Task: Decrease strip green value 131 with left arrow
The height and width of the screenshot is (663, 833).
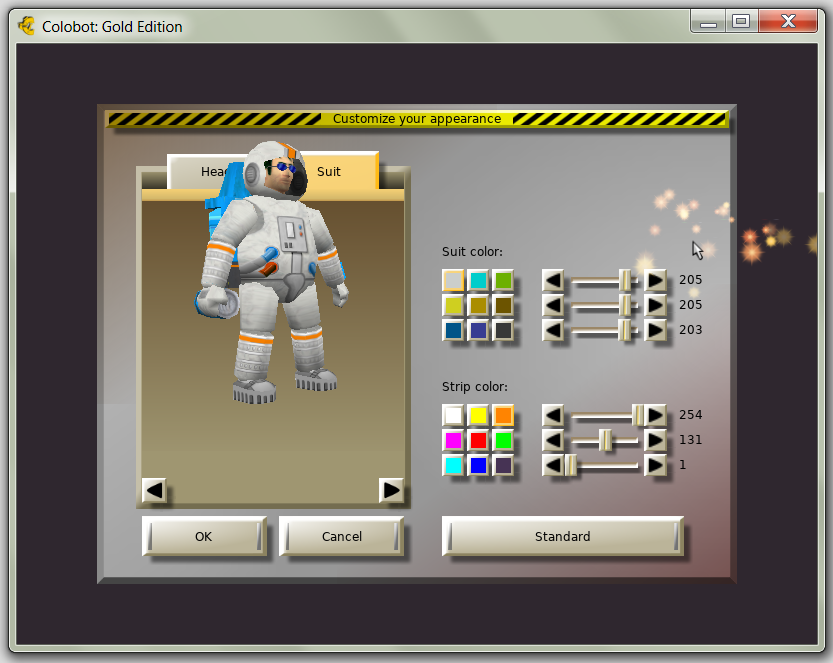Action: 553,440
